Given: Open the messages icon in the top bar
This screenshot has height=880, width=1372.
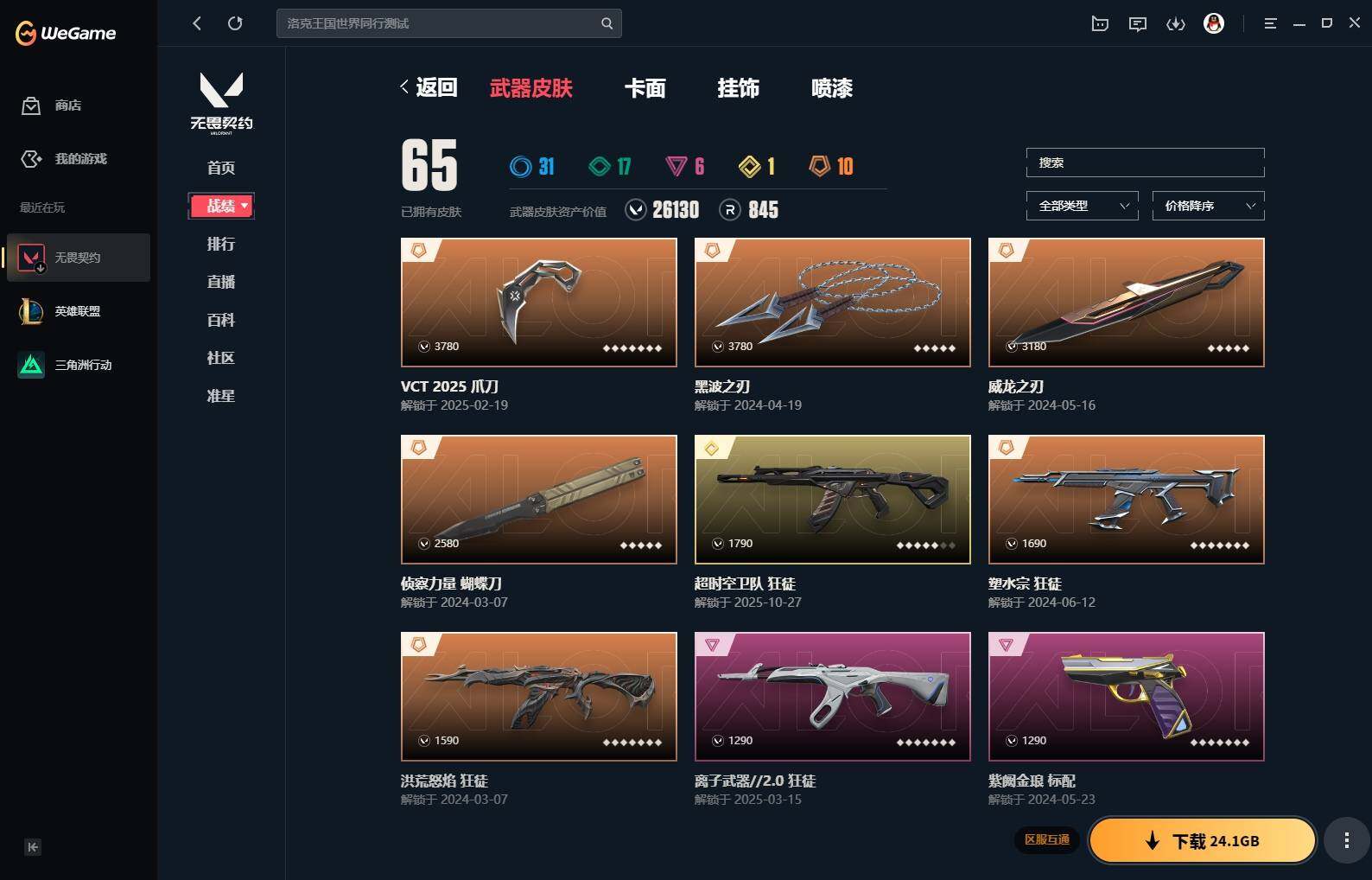Looking at the screenshot, I should pyautogui.click(x=1138, y=23).
